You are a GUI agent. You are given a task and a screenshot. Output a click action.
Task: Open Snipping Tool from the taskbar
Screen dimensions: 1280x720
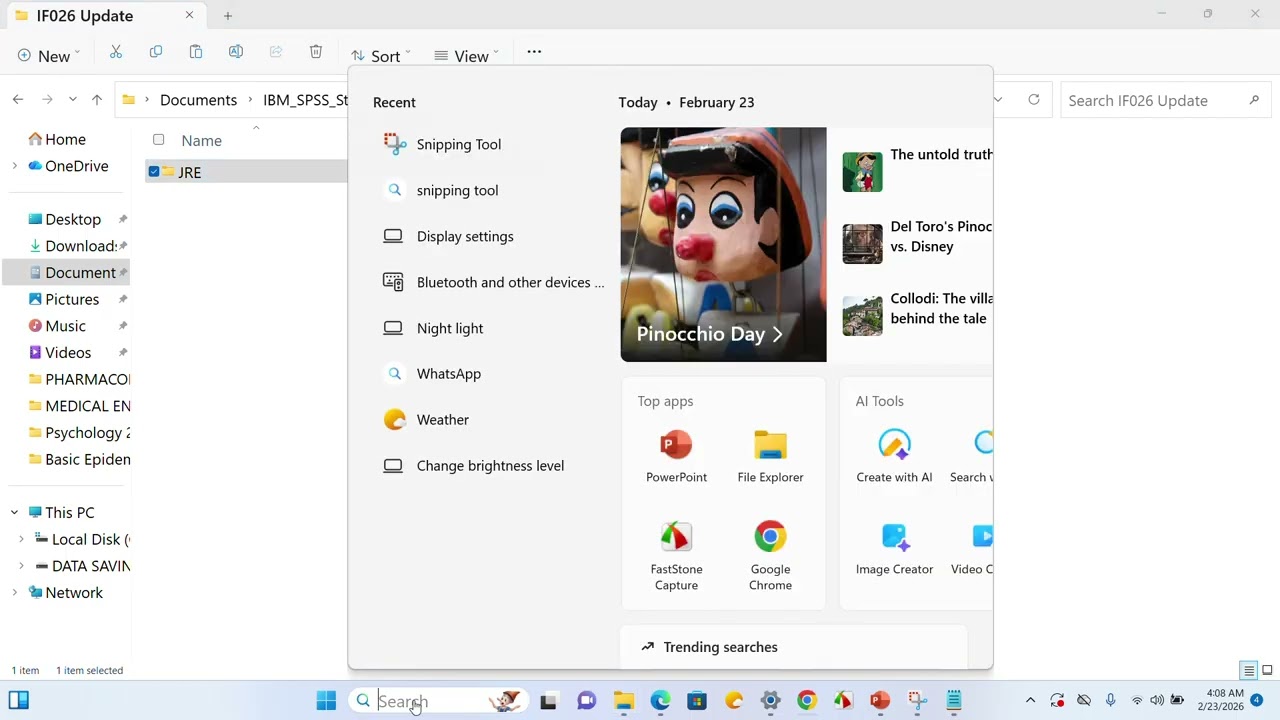(x=917, y=701)
